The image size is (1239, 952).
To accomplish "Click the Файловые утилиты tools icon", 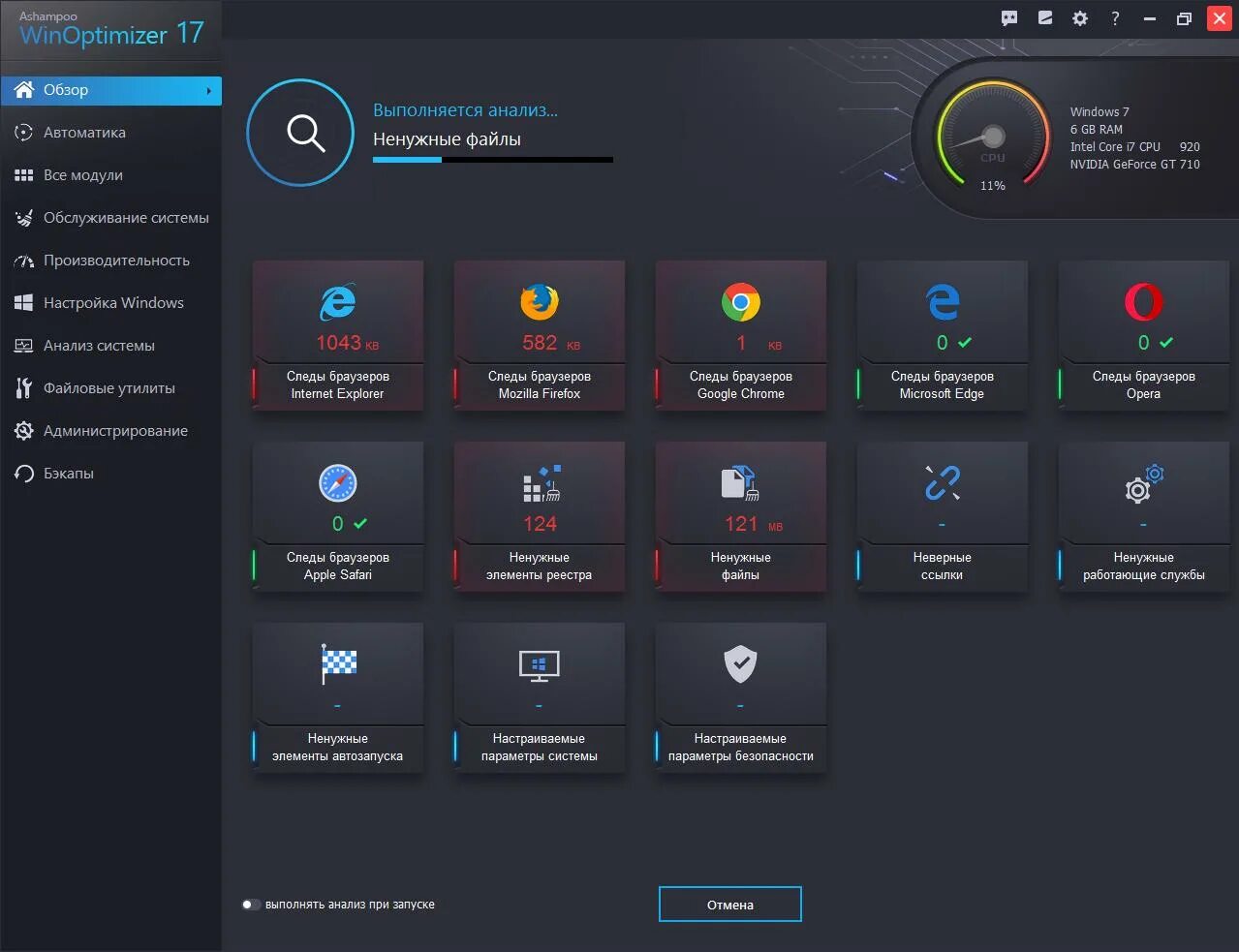I will tap(24, 388).
